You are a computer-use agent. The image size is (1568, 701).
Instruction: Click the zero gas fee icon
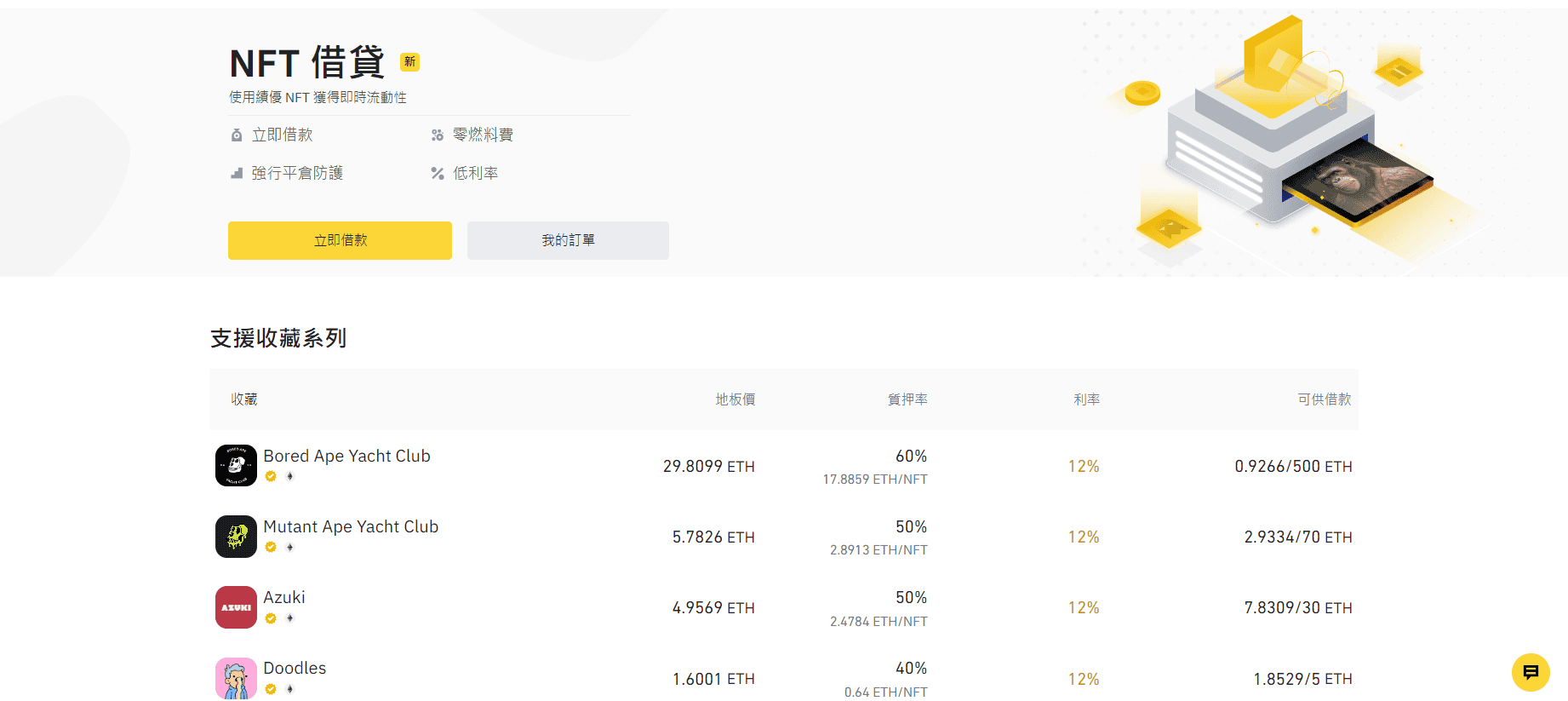pos(438,135)
